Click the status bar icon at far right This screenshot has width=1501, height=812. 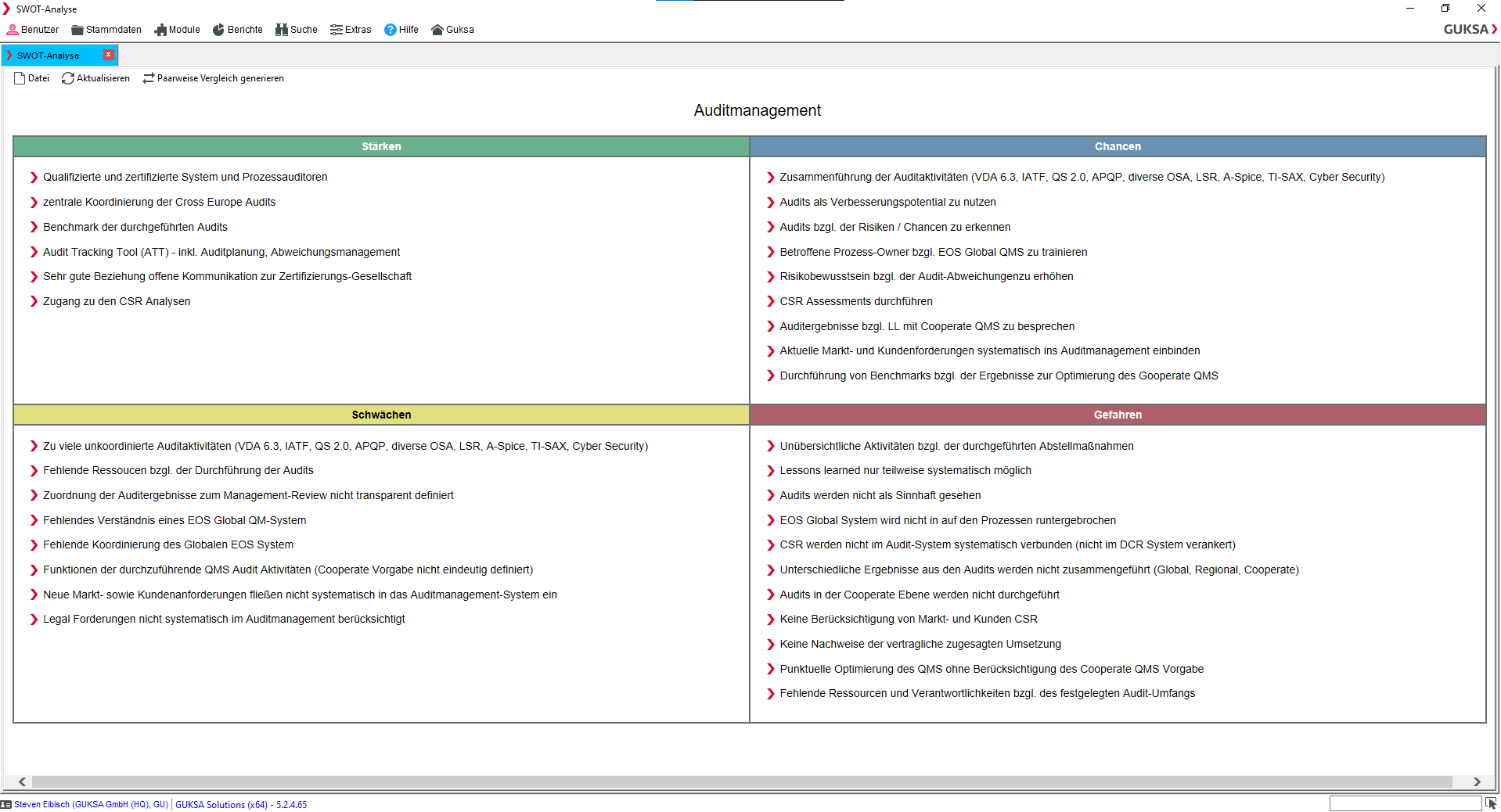tap(1491, 803)
